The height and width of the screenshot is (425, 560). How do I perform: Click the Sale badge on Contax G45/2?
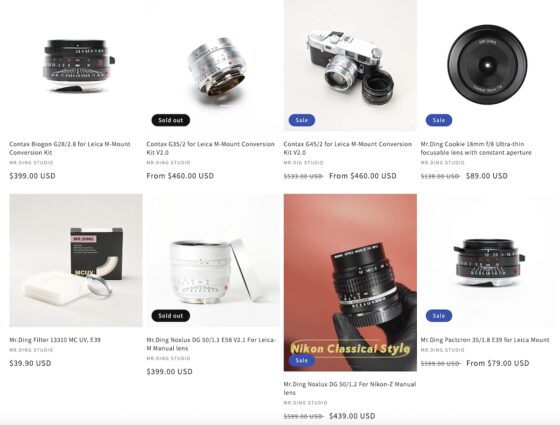(302, 120)
